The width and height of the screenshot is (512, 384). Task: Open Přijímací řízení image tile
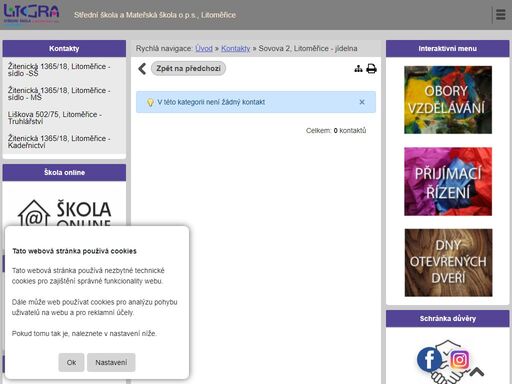pos(448,181)
